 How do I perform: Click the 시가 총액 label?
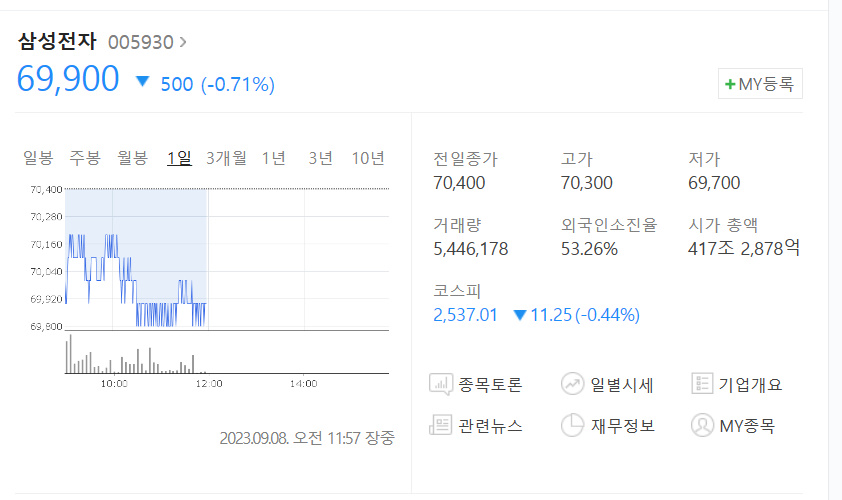coord(723,225)
